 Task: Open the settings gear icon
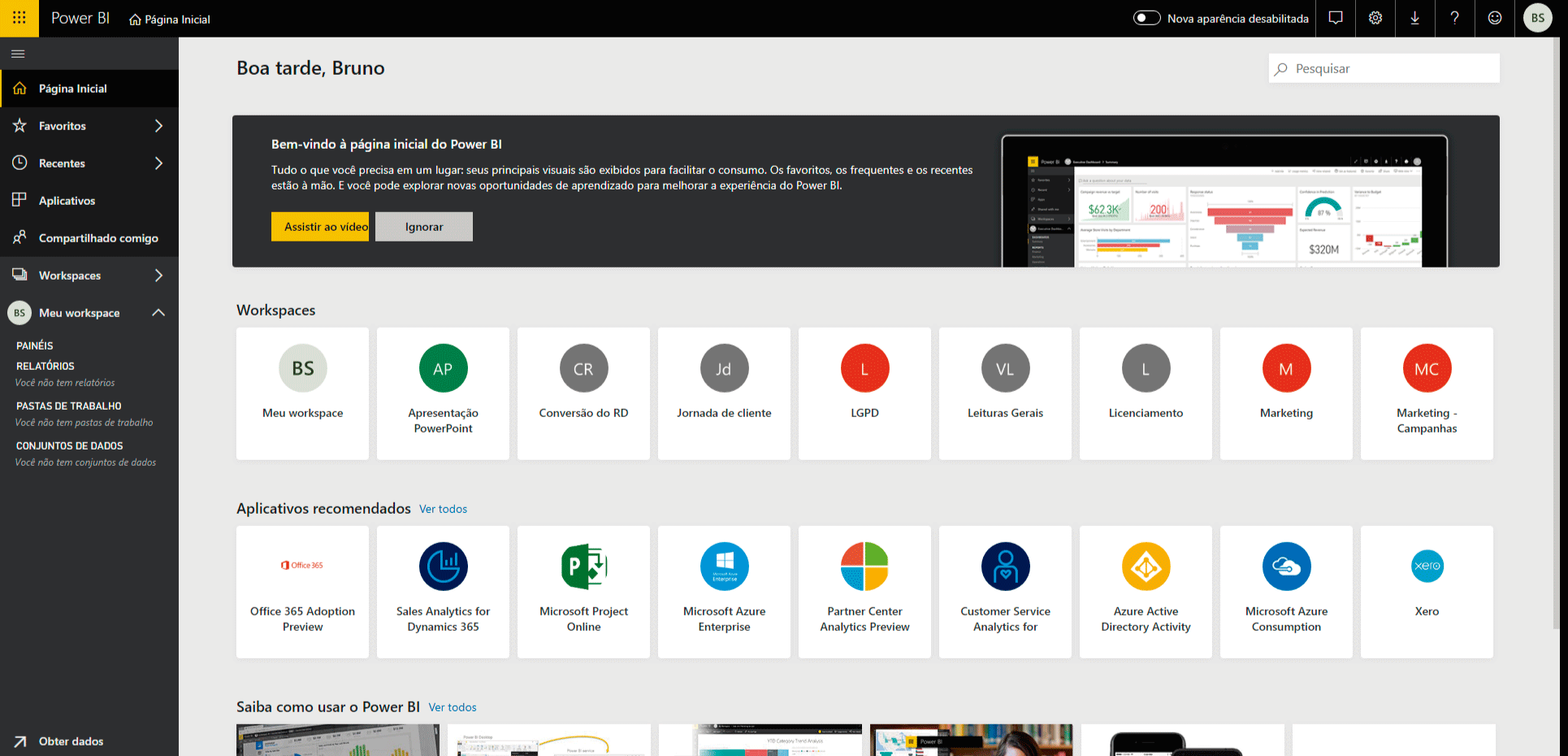coord(1375,18)
